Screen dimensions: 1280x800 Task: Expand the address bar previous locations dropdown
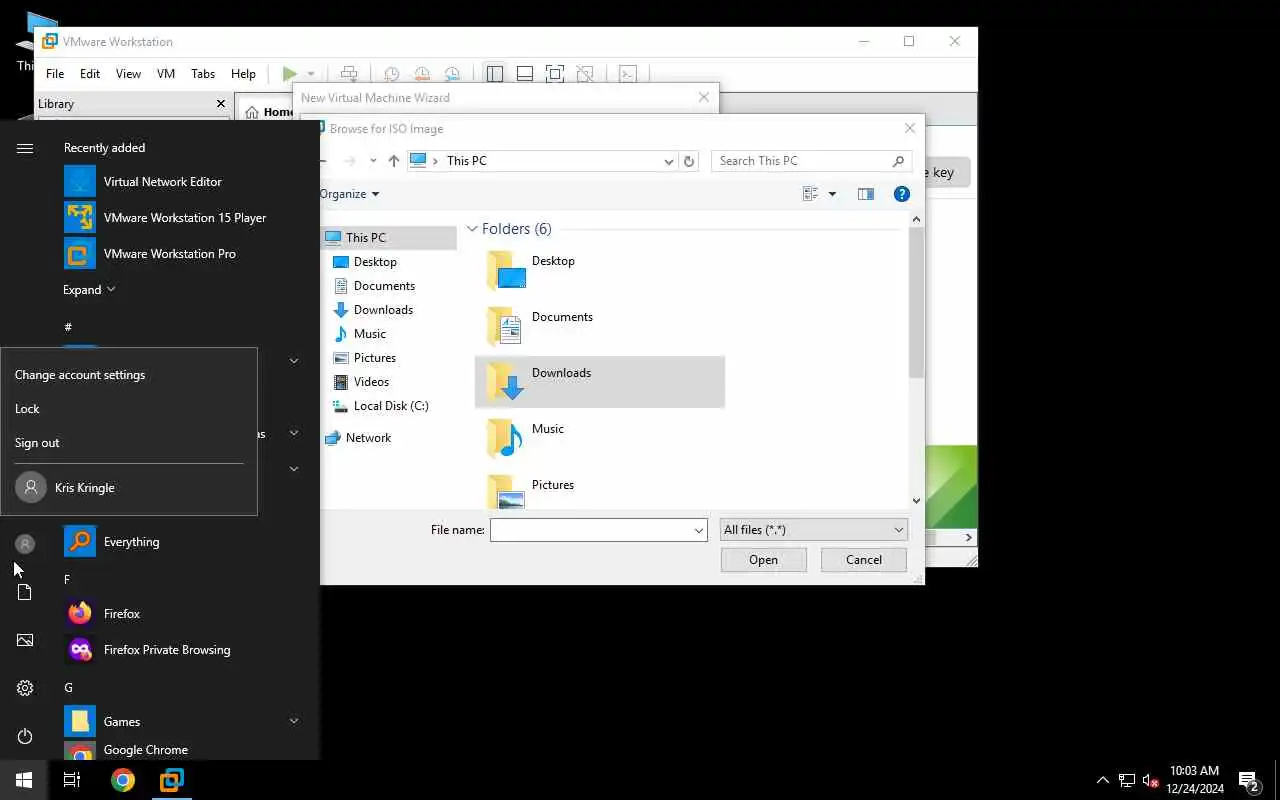tap(669, 161)
